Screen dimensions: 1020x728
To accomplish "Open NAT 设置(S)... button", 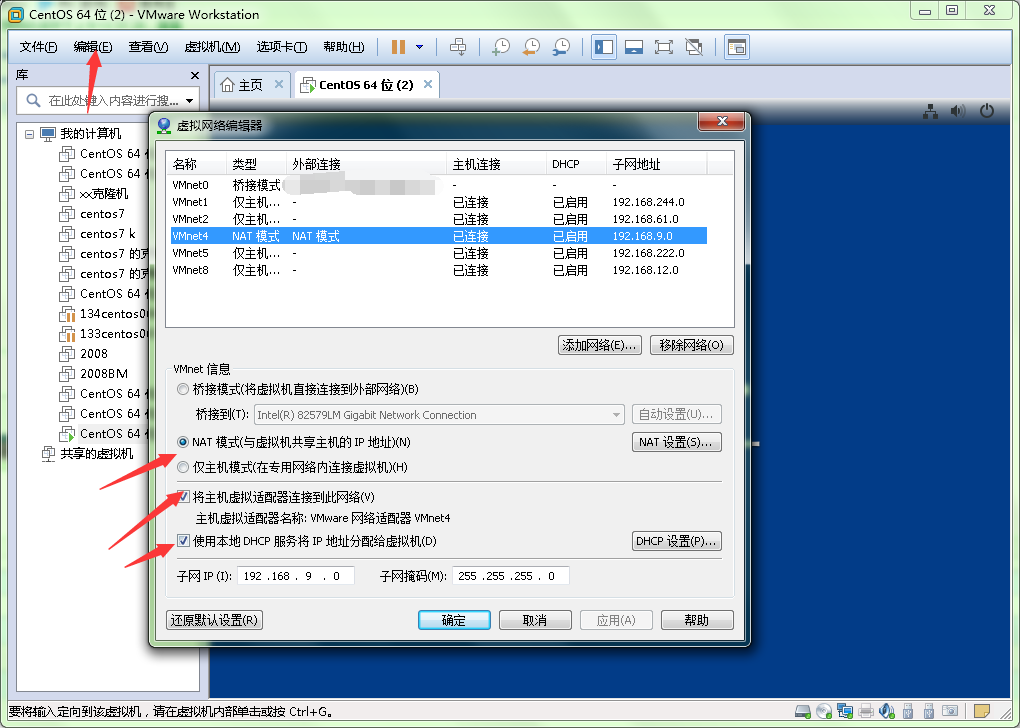I will [677, 442].
